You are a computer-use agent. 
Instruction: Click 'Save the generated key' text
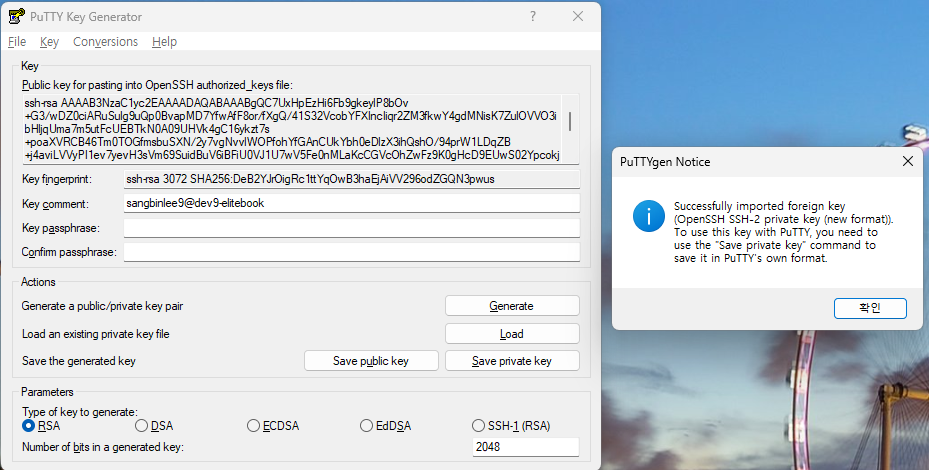coord(79,361)
